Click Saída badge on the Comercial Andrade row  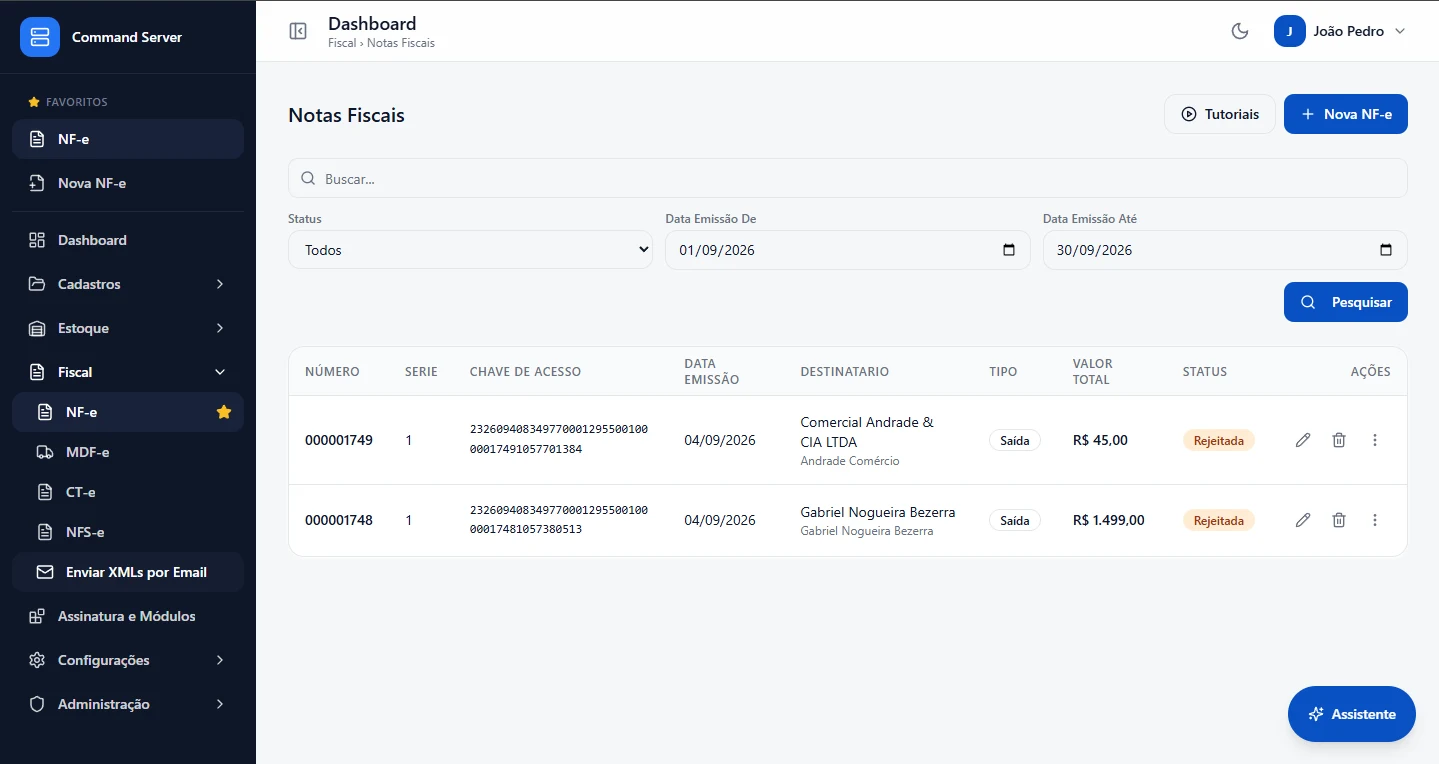pos(1015,440)
